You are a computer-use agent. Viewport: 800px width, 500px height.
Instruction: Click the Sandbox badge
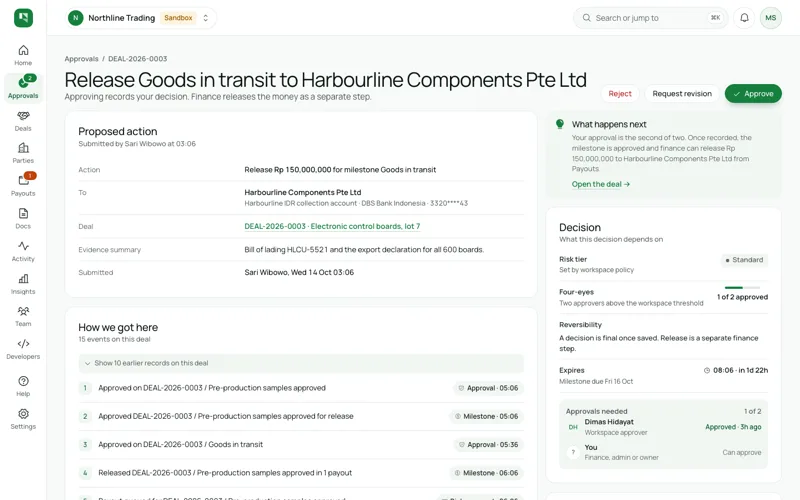click(x=178, y=18)
